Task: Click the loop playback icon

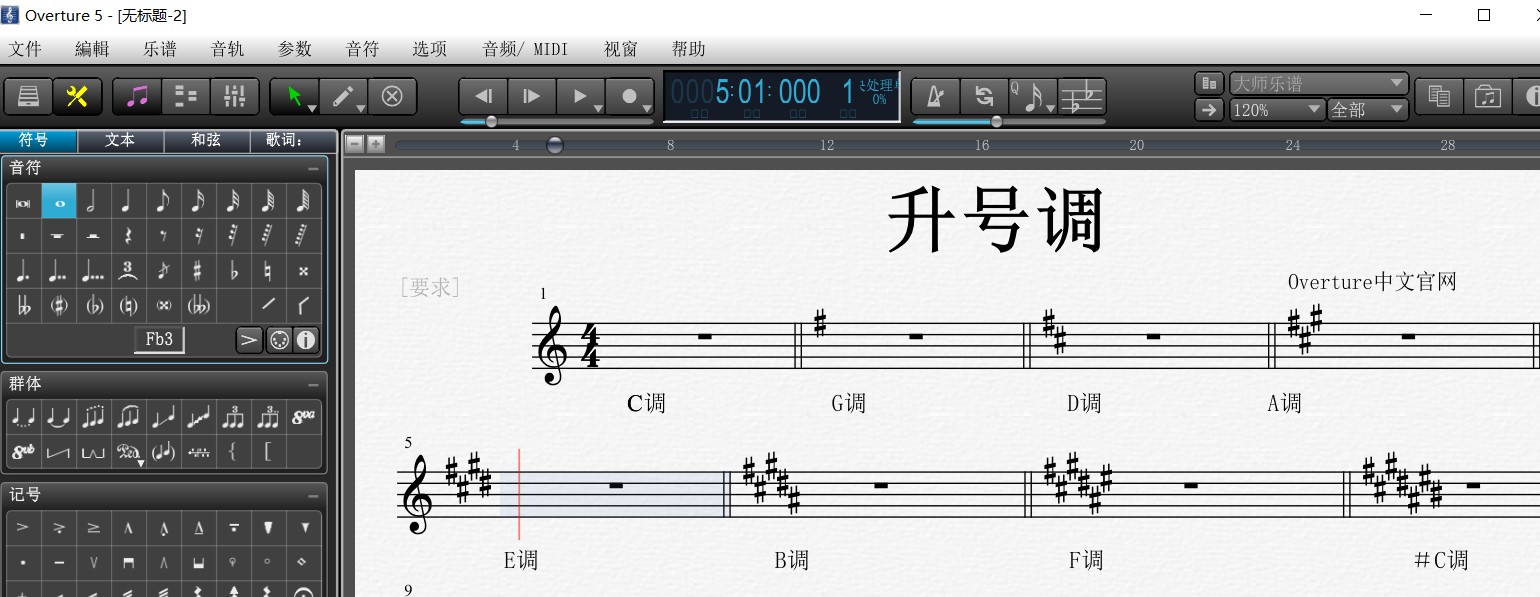Action: click(985, 96)
